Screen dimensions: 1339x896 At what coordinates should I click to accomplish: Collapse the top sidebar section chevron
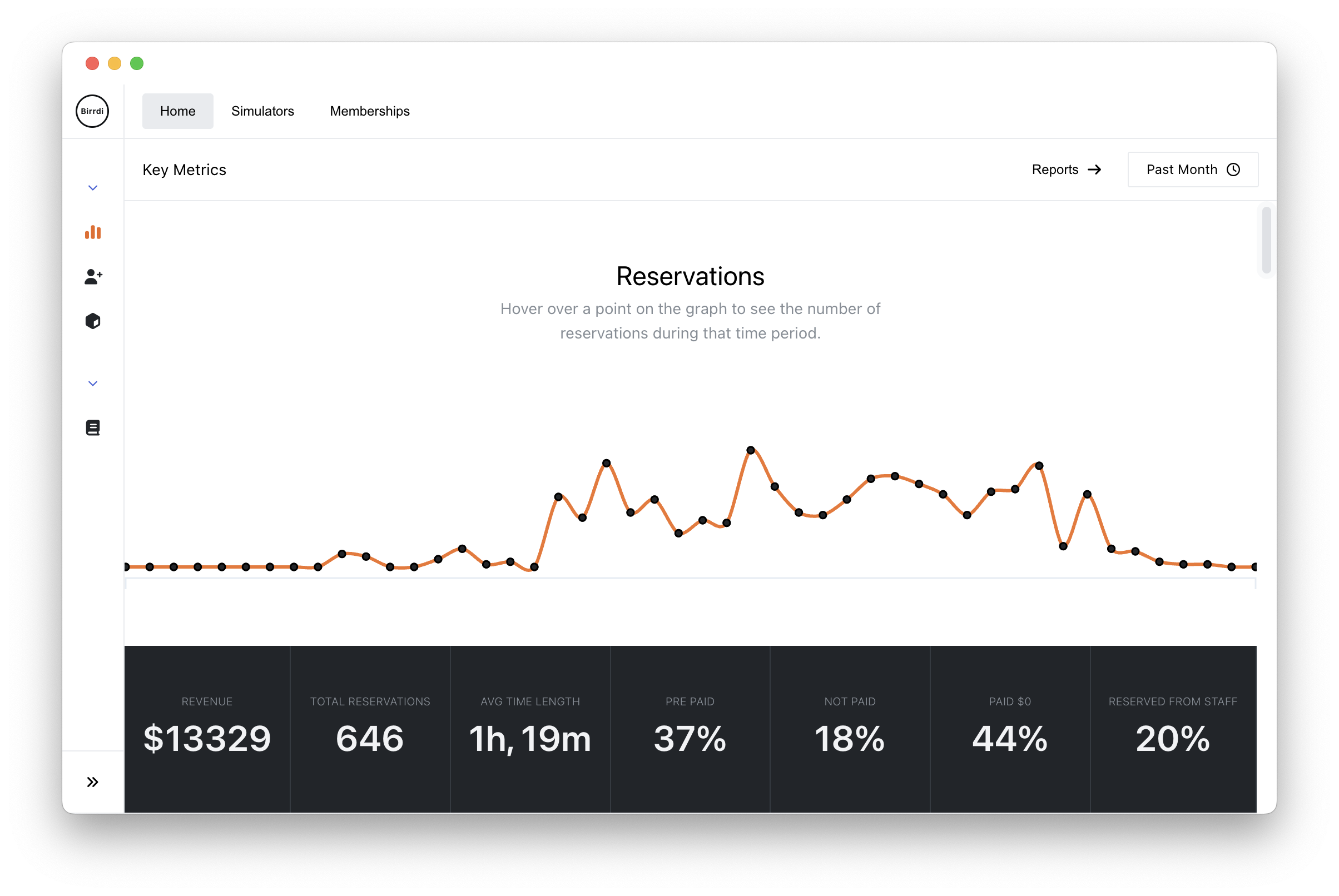(x=92, y=188)
